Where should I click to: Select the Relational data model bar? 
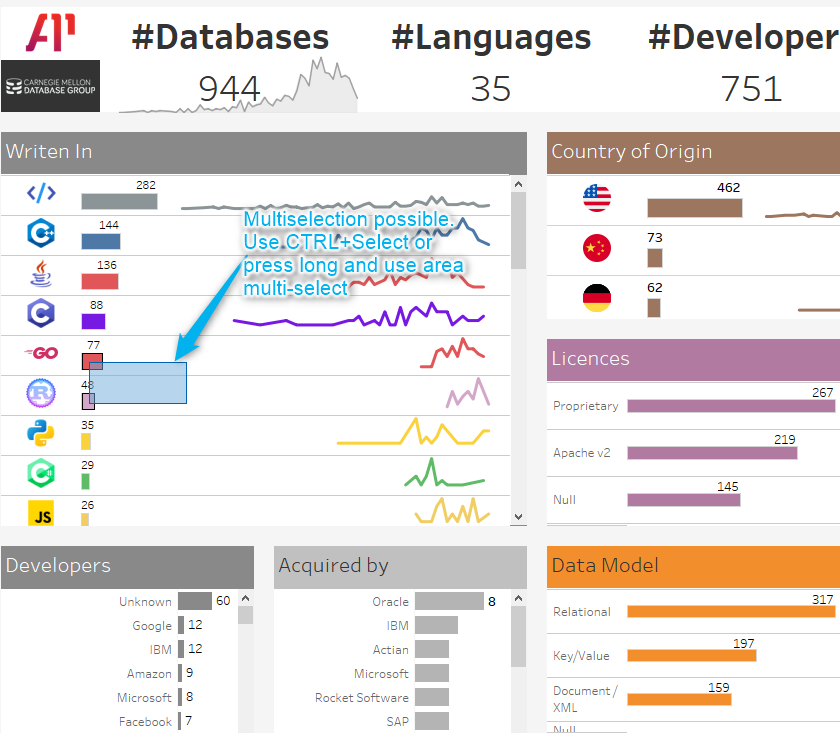731,612
